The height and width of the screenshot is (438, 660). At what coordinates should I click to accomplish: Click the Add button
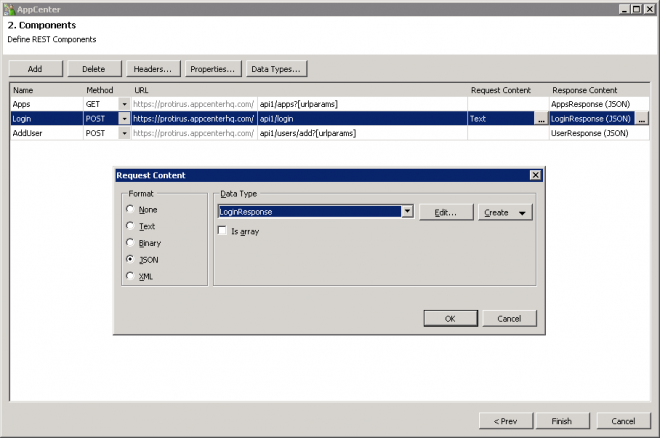35,69
